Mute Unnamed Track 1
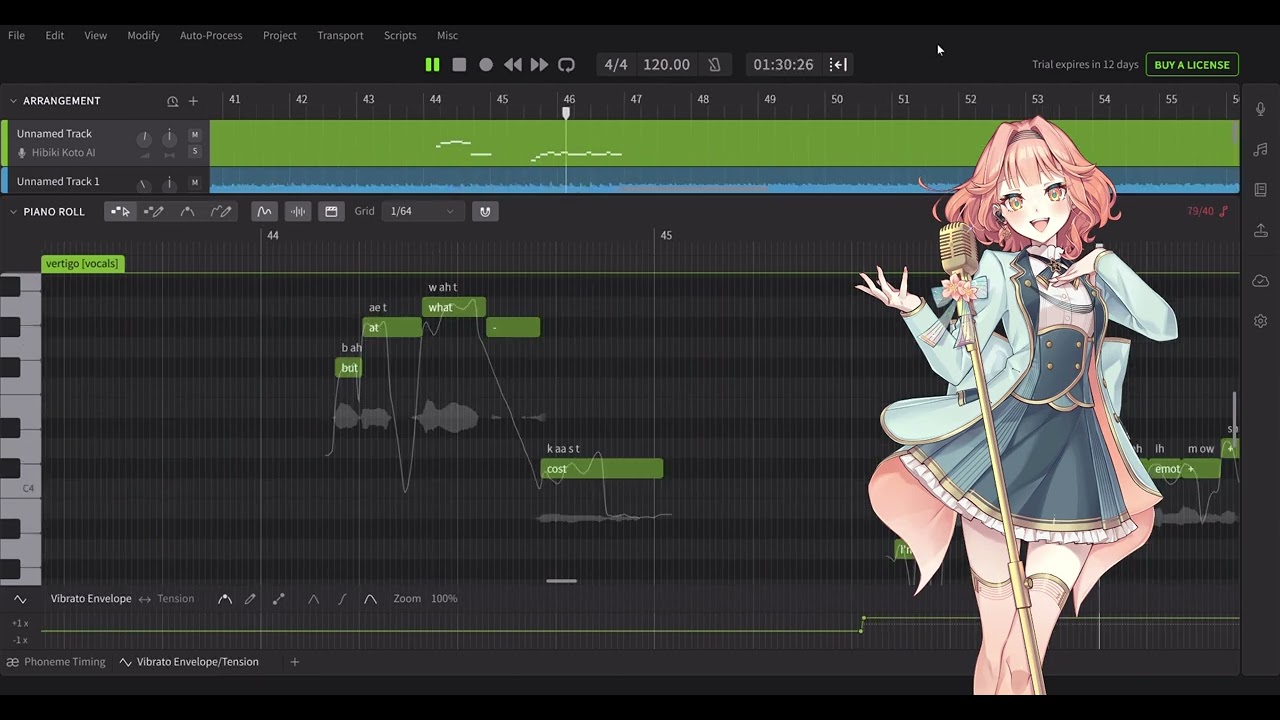The width and height of the screenshot is (1280, 720). coord(195,182)
